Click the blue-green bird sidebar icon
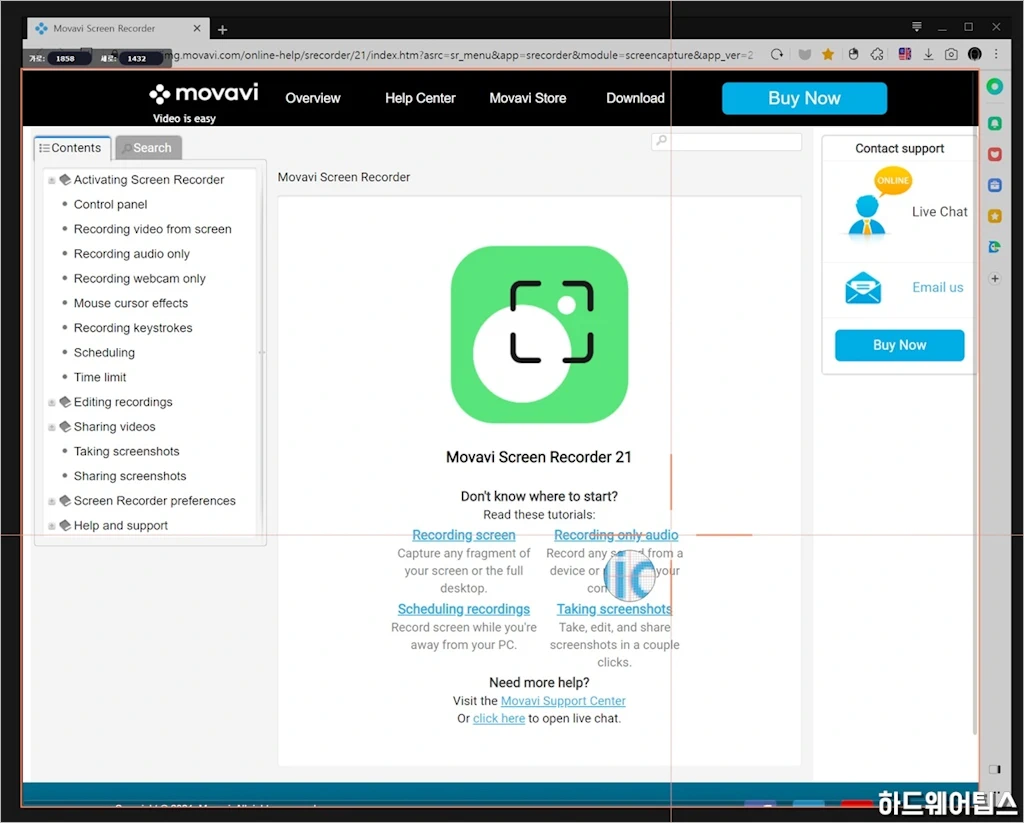 [x=995, y=247]
